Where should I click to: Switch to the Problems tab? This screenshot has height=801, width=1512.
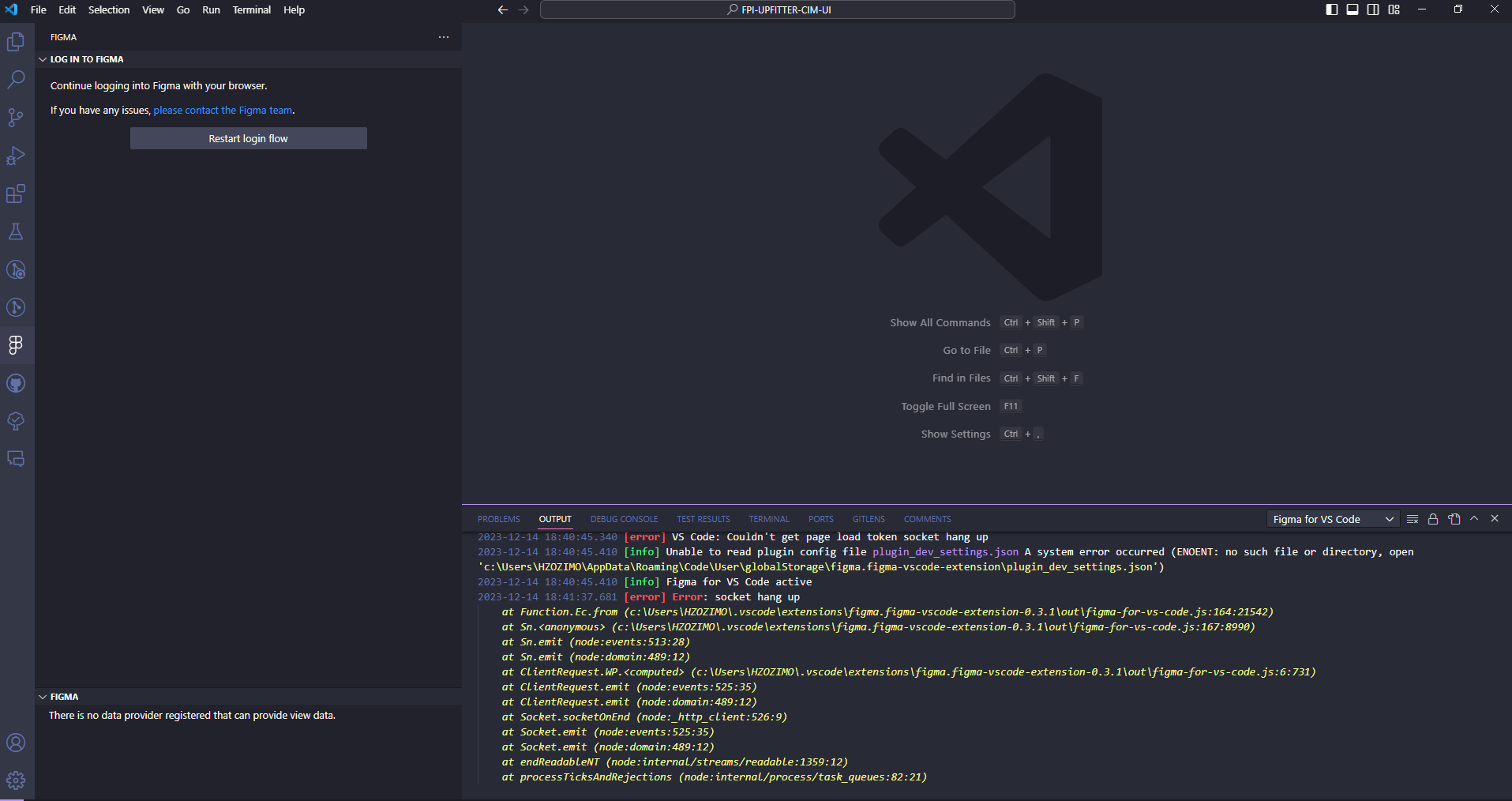(x=499, y=519)
